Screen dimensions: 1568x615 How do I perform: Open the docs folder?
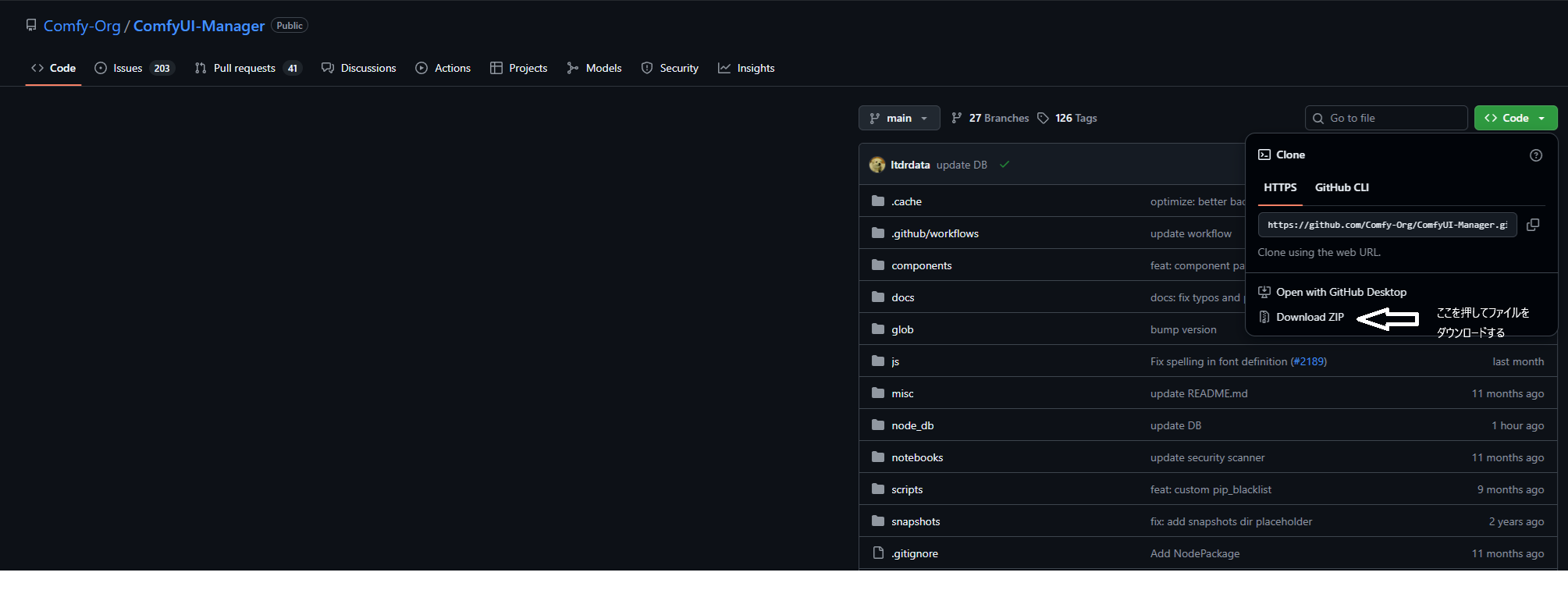903,297
